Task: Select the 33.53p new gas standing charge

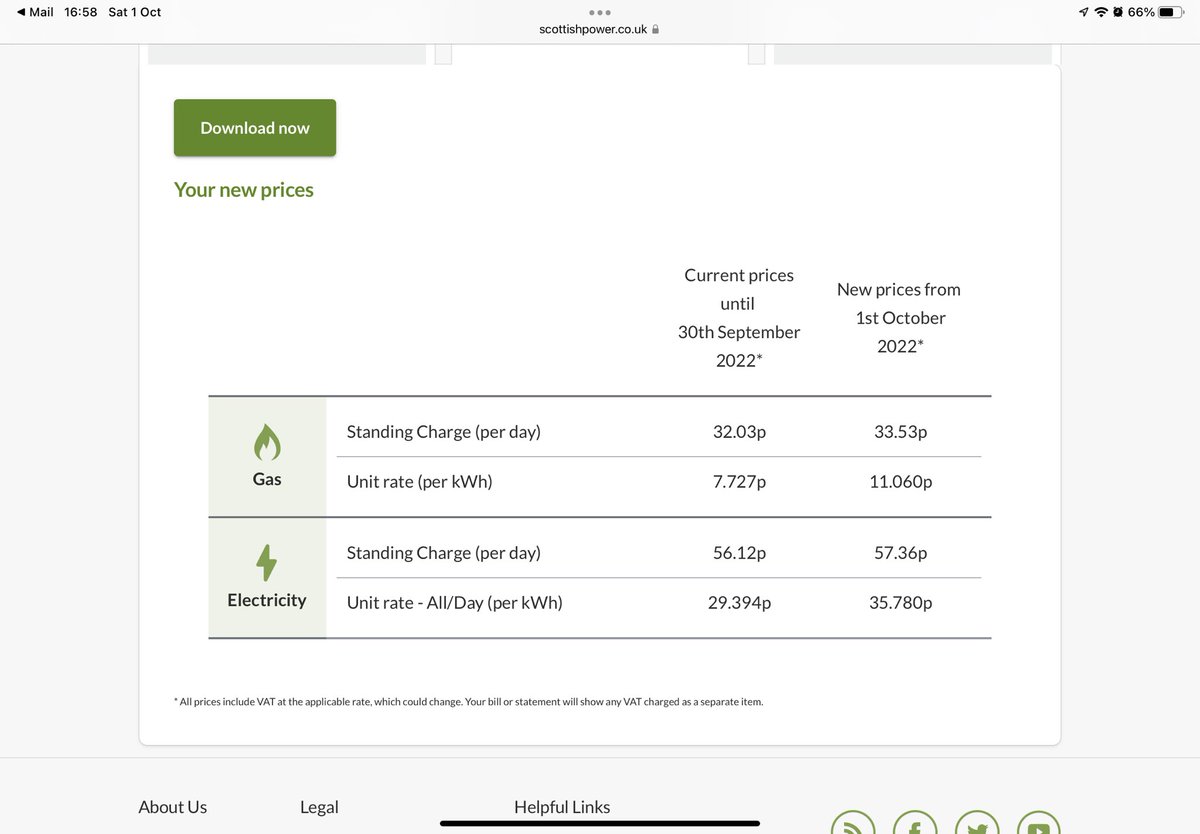Action: (x=900, y=432)
